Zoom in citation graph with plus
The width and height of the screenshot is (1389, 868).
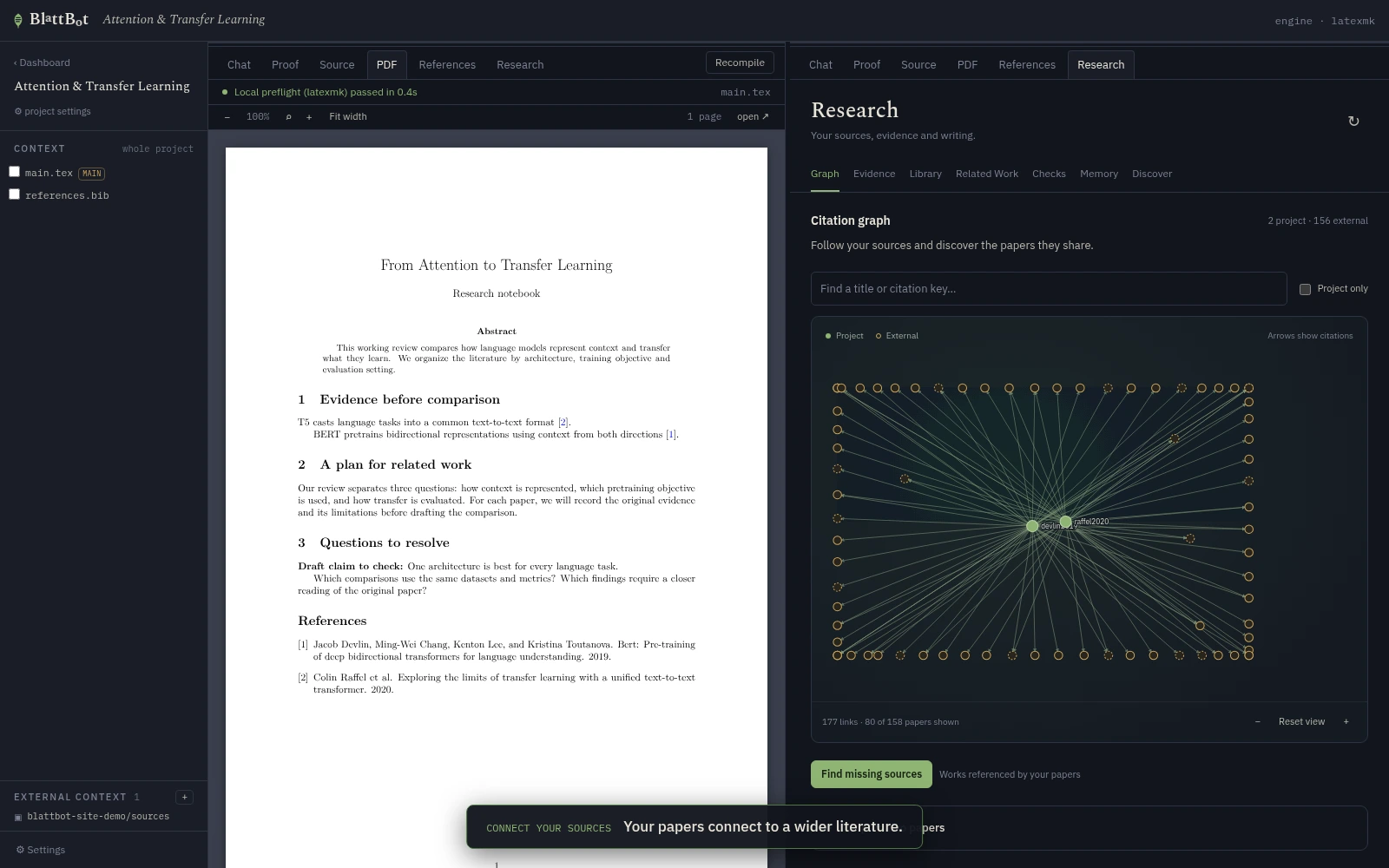[1346, 721]
